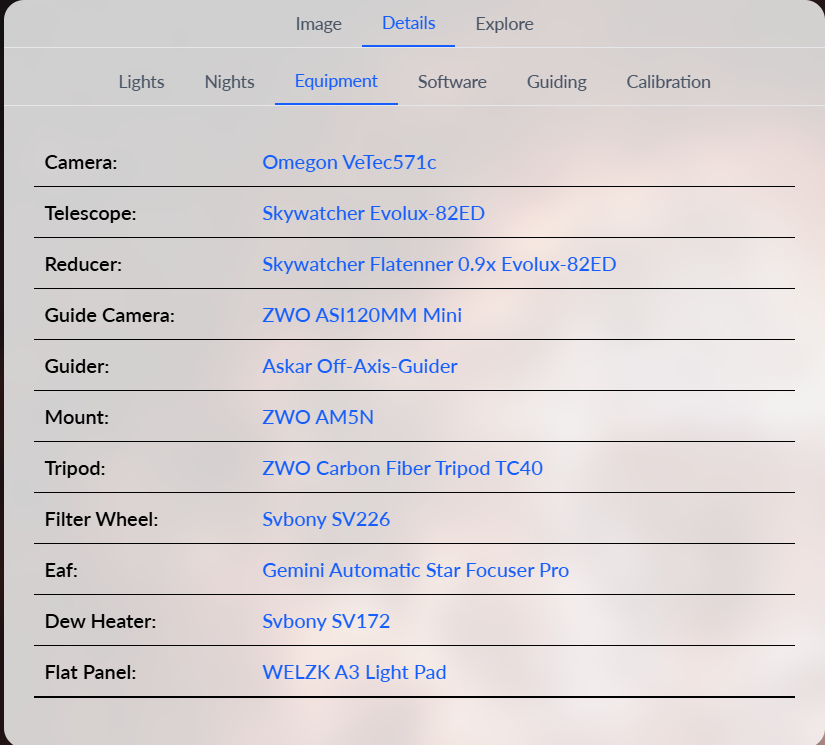Follow the ZWO AM5N mount link
825x745 pixels.
(x=318, y=417)
